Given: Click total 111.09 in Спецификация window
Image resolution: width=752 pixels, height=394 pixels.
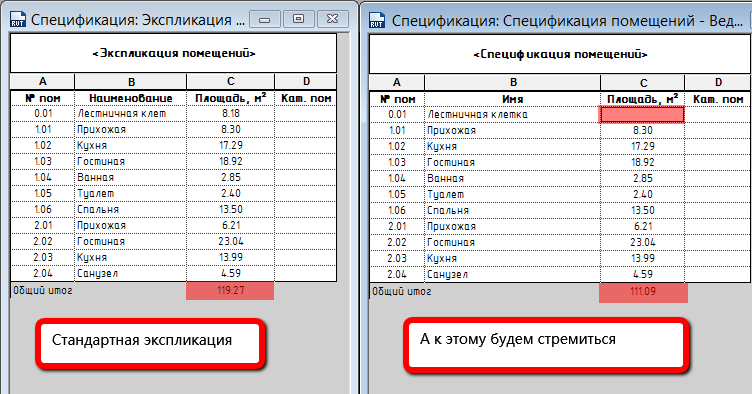Looking at the screenshot, I should click(x=643, y=292).
